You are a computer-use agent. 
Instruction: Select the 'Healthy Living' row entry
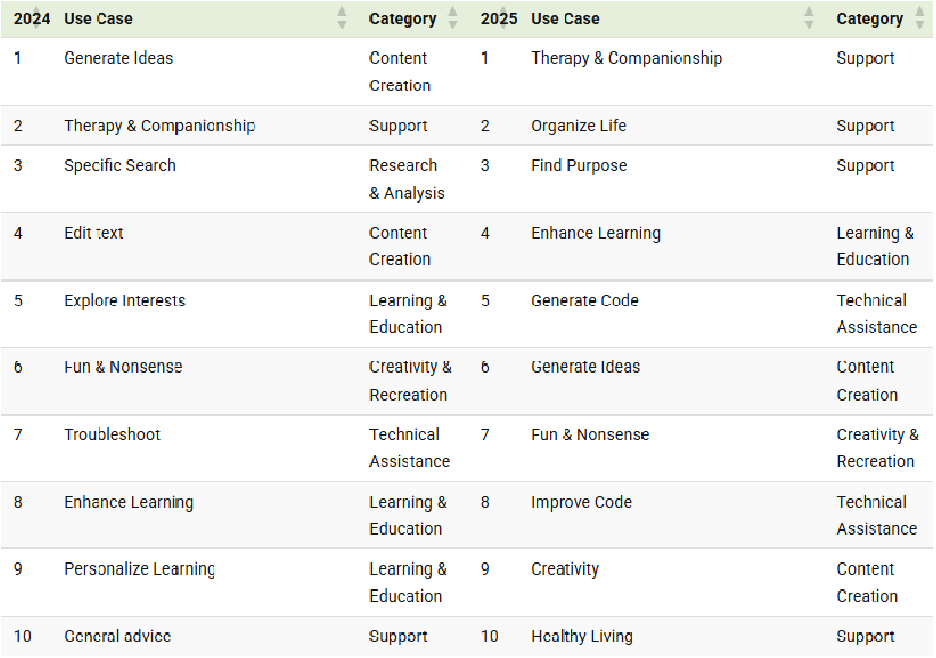[581, 636]
